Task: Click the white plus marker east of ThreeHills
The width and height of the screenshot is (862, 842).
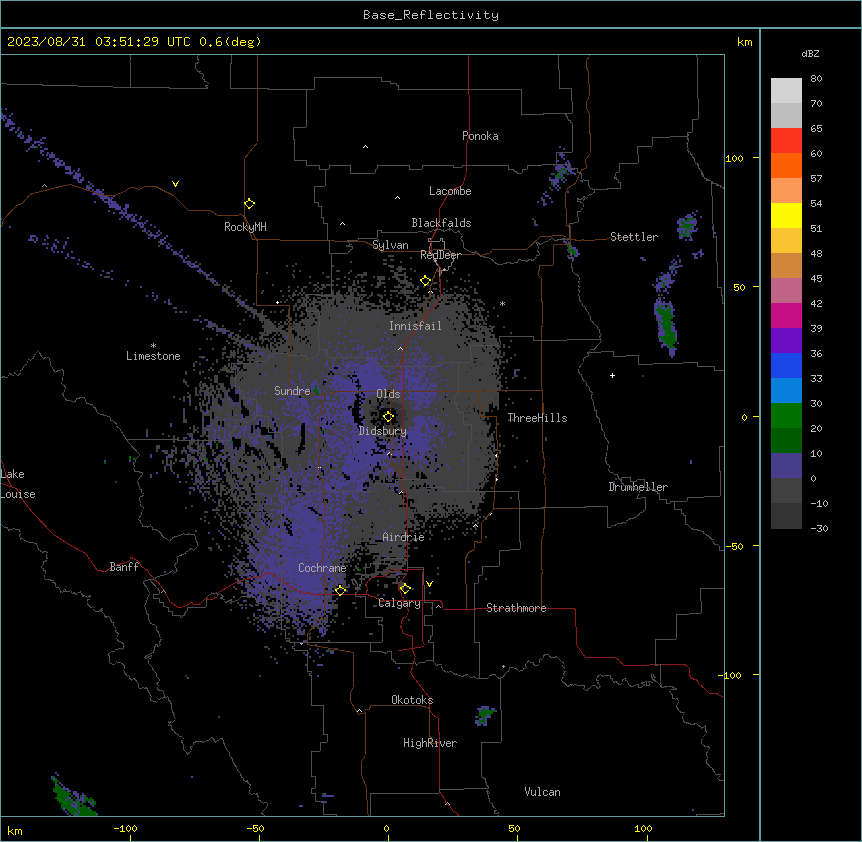Action: tap(612, 375)
